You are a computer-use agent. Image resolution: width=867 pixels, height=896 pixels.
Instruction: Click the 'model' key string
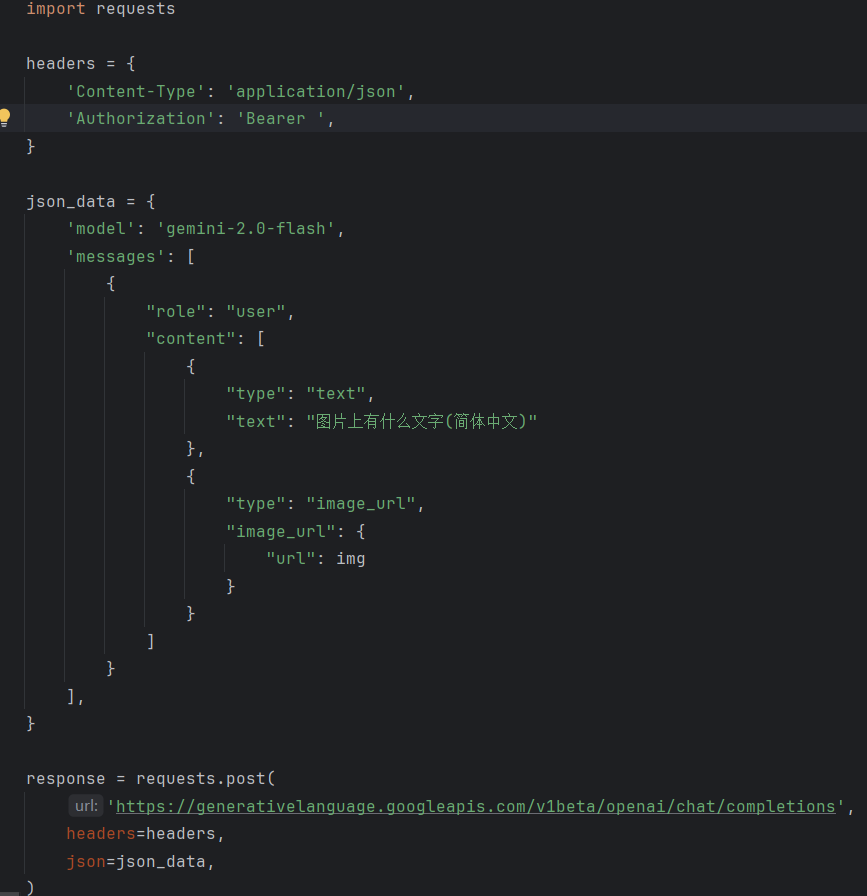[101, 229]
